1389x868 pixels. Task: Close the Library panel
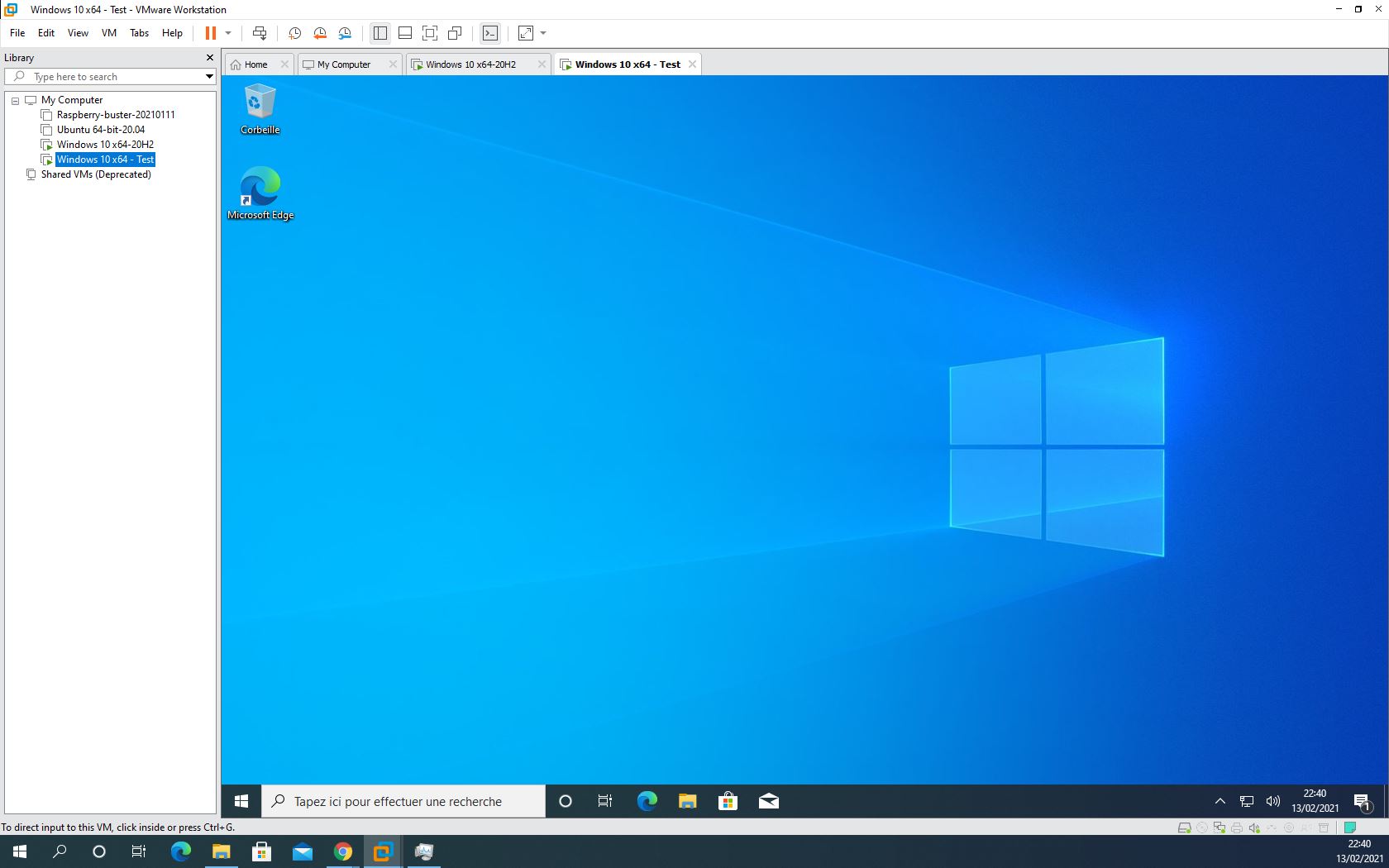(210, 58)
